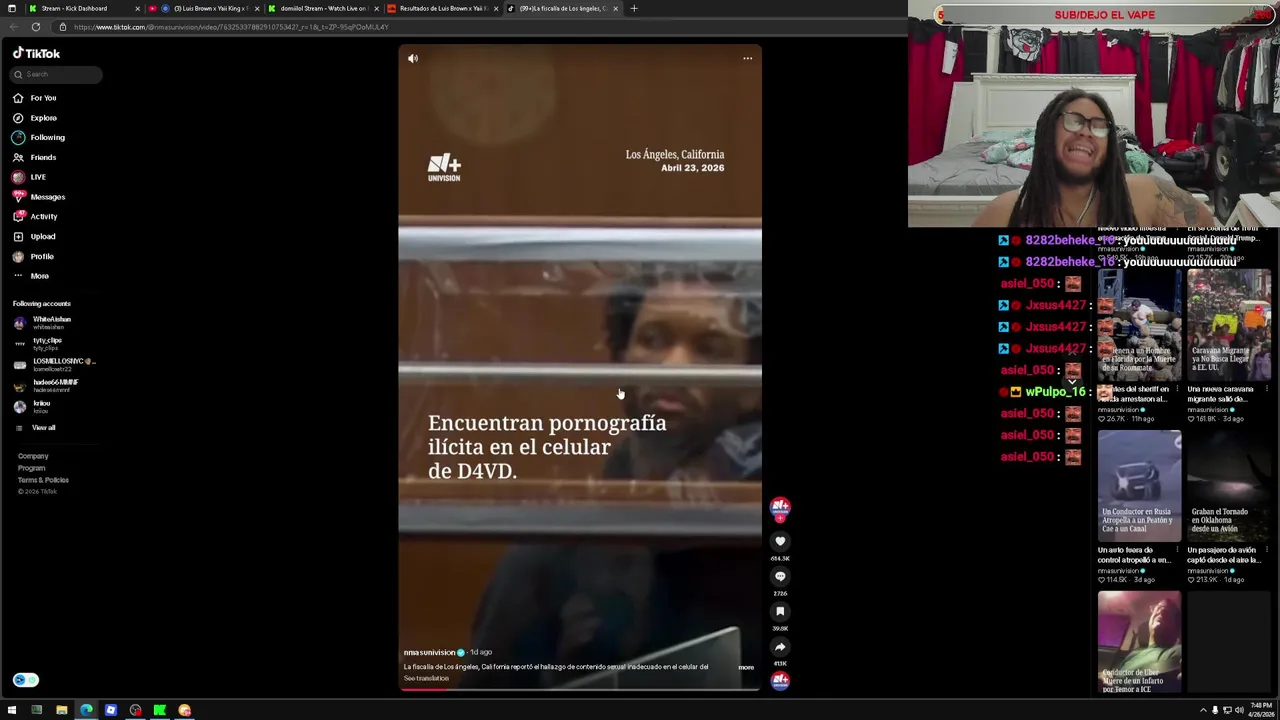Open the LIVE section
The width and height of the screenshot is (1280, 720).
click(38, 177)
